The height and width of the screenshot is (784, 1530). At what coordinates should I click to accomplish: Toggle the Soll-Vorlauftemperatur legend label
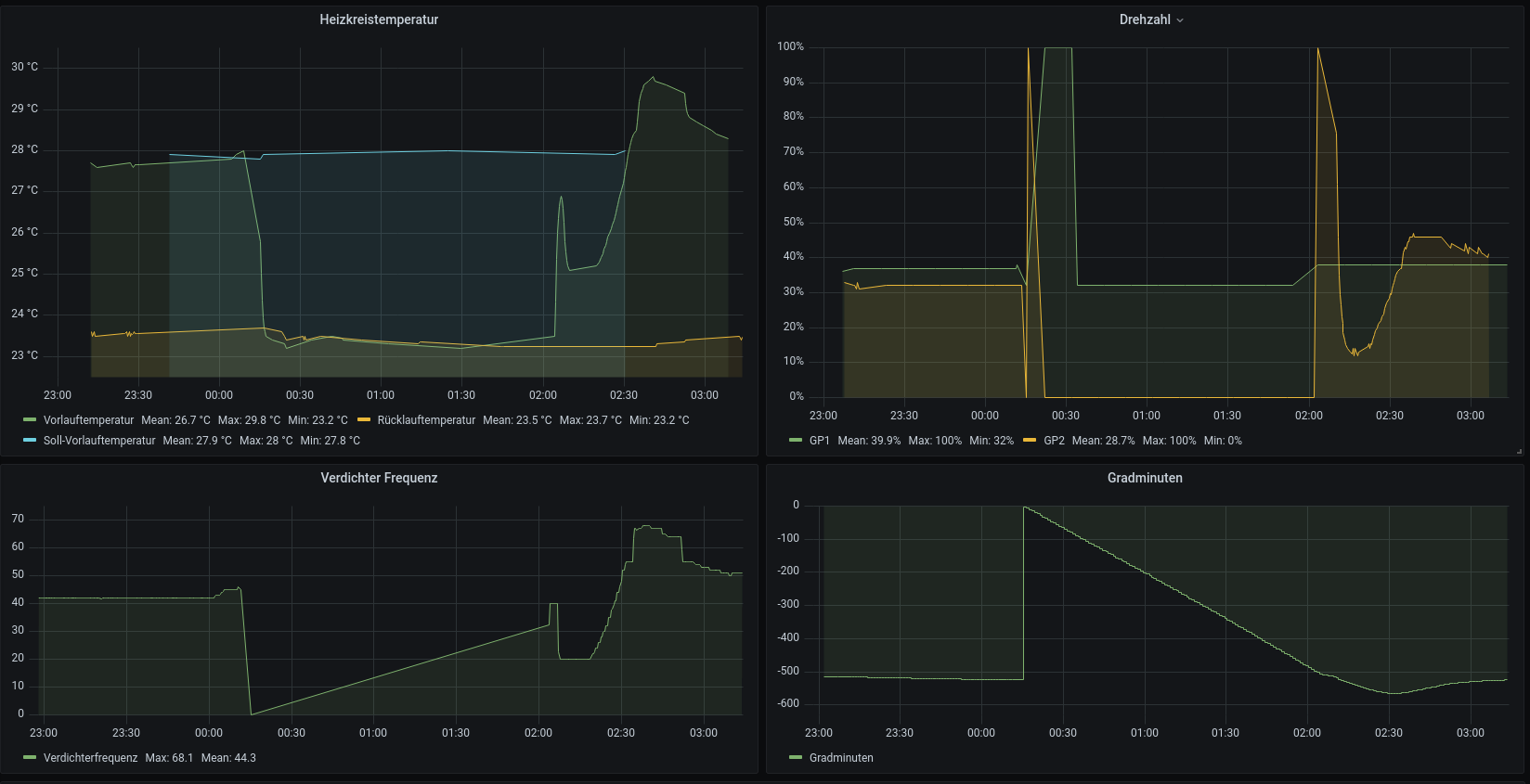point(99,441)
